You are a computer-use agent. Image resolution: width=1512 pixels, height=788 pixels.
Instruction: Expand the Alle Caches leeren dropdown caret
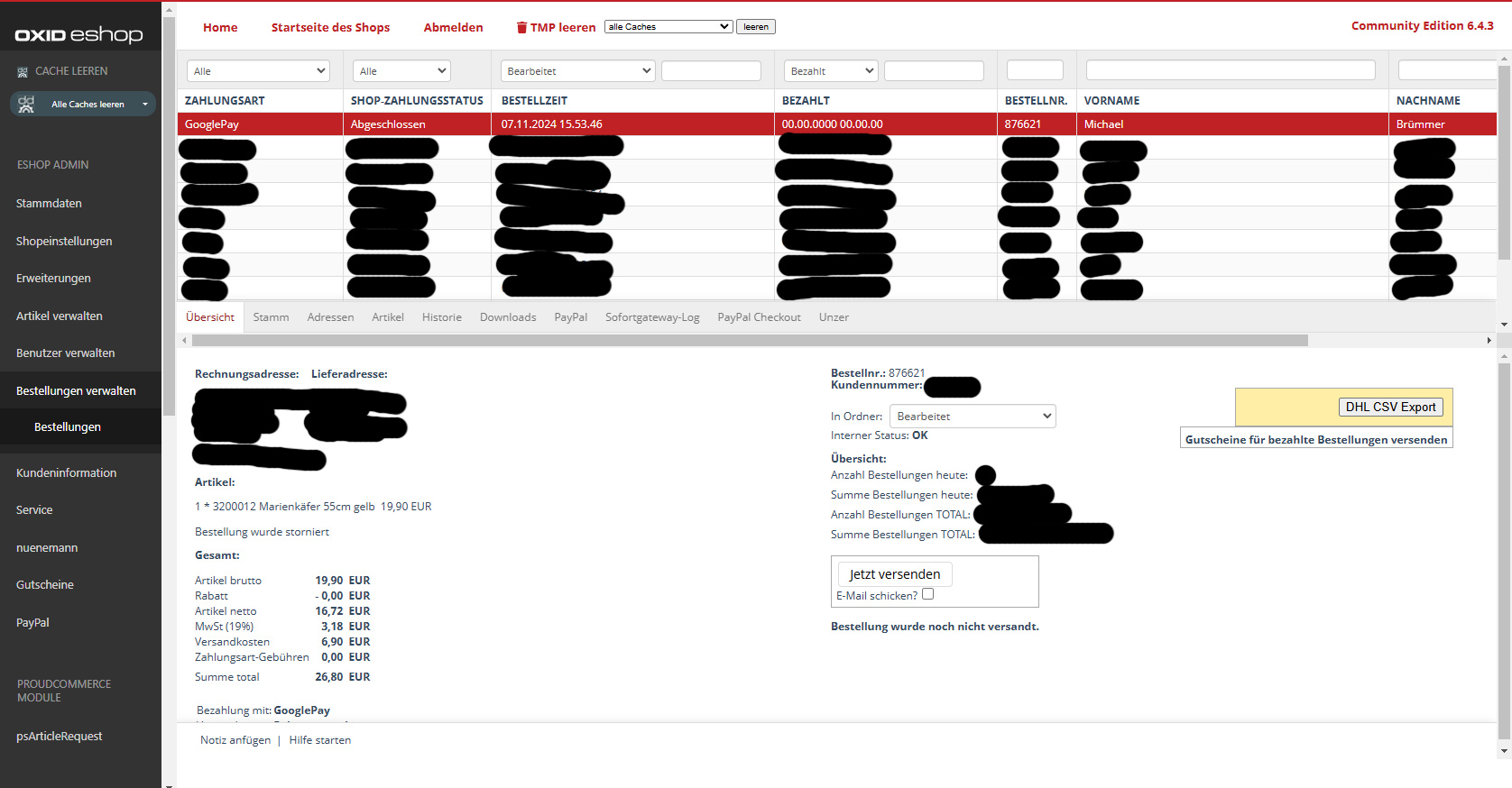144,105
